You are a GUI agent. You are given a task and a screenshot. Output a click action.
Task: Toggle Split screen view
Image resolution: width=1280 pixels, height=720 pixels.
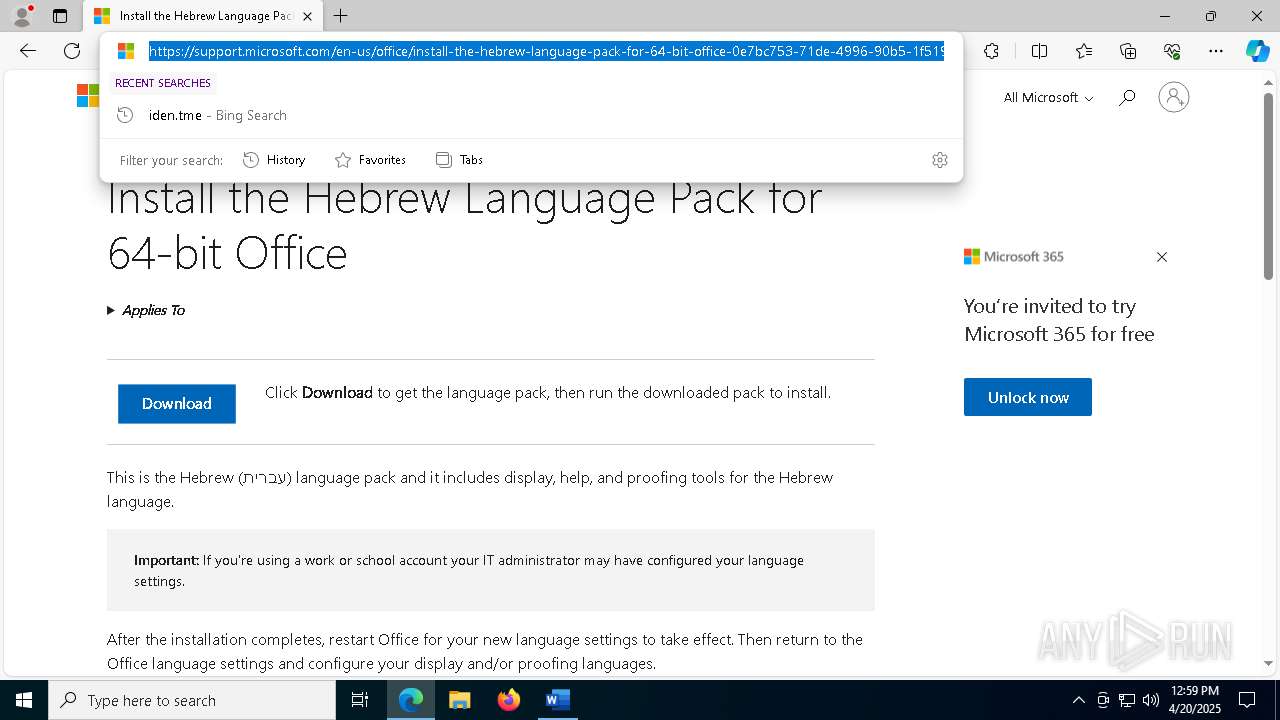(x=1039, y=51)
